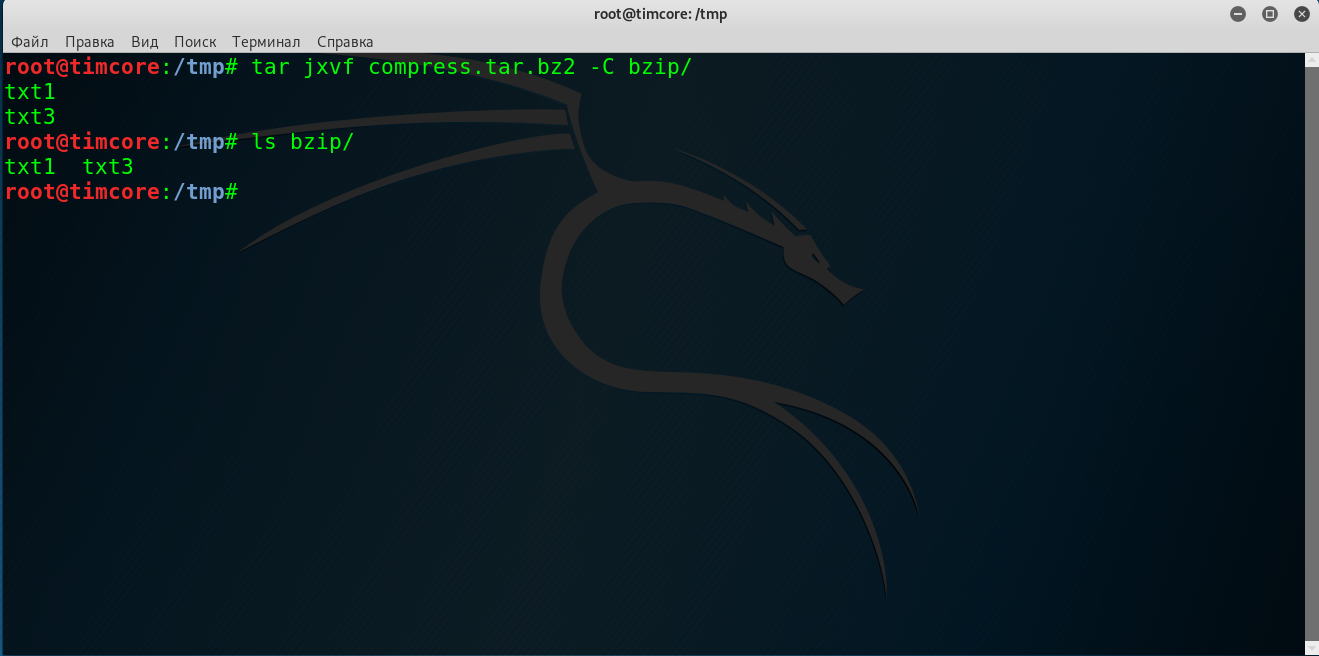Click txt3 in the ls output row

(x=108, y=167)
